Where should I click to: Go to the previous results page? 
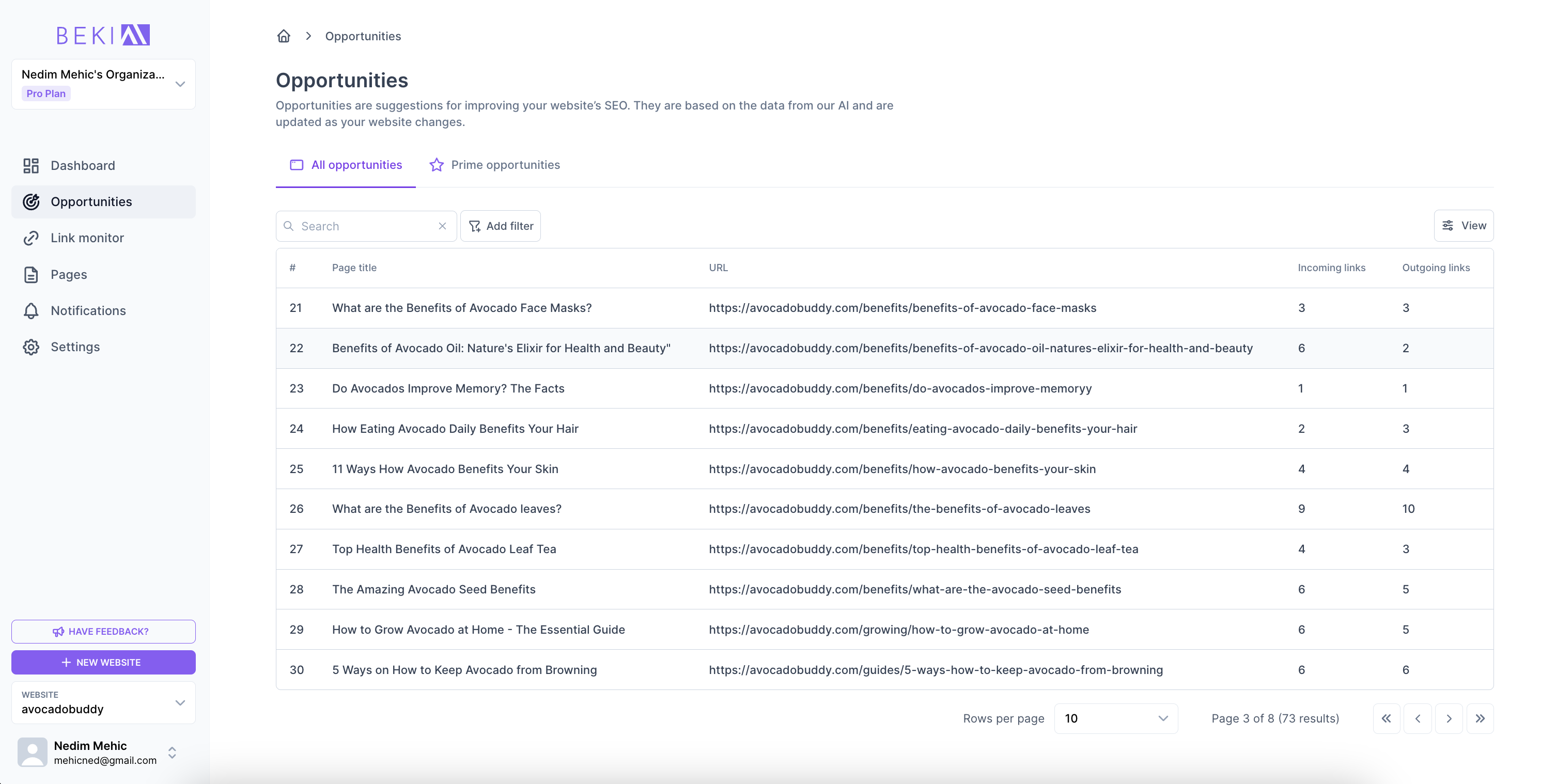tap(1417, 718)
